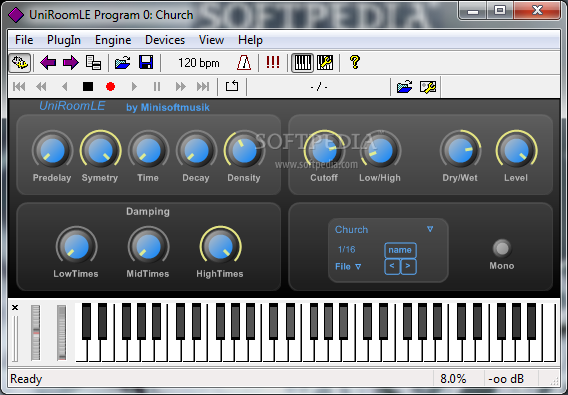568x395 pixels.
Task: Open keyboard configuration icon with wrench
Action: [325, 63]
